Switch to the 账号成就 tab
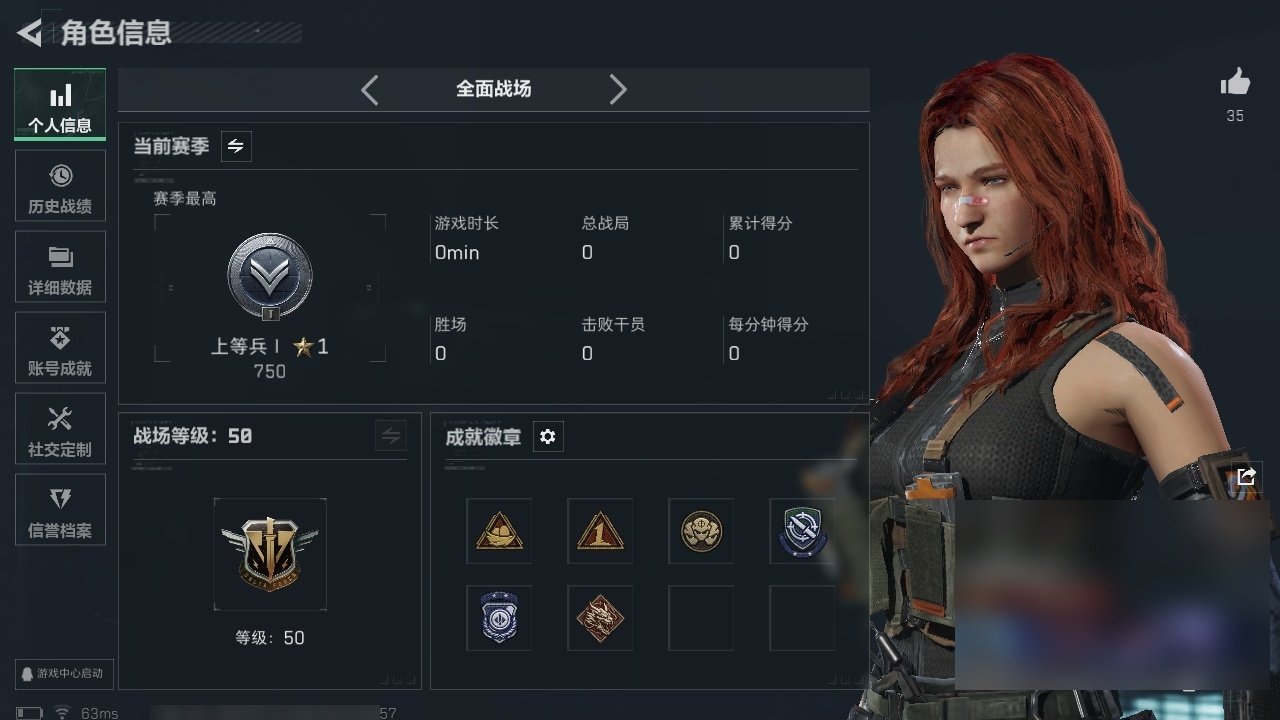This screenshot has height=720, width=1280. pyautogui.click(x=60, y=348)
